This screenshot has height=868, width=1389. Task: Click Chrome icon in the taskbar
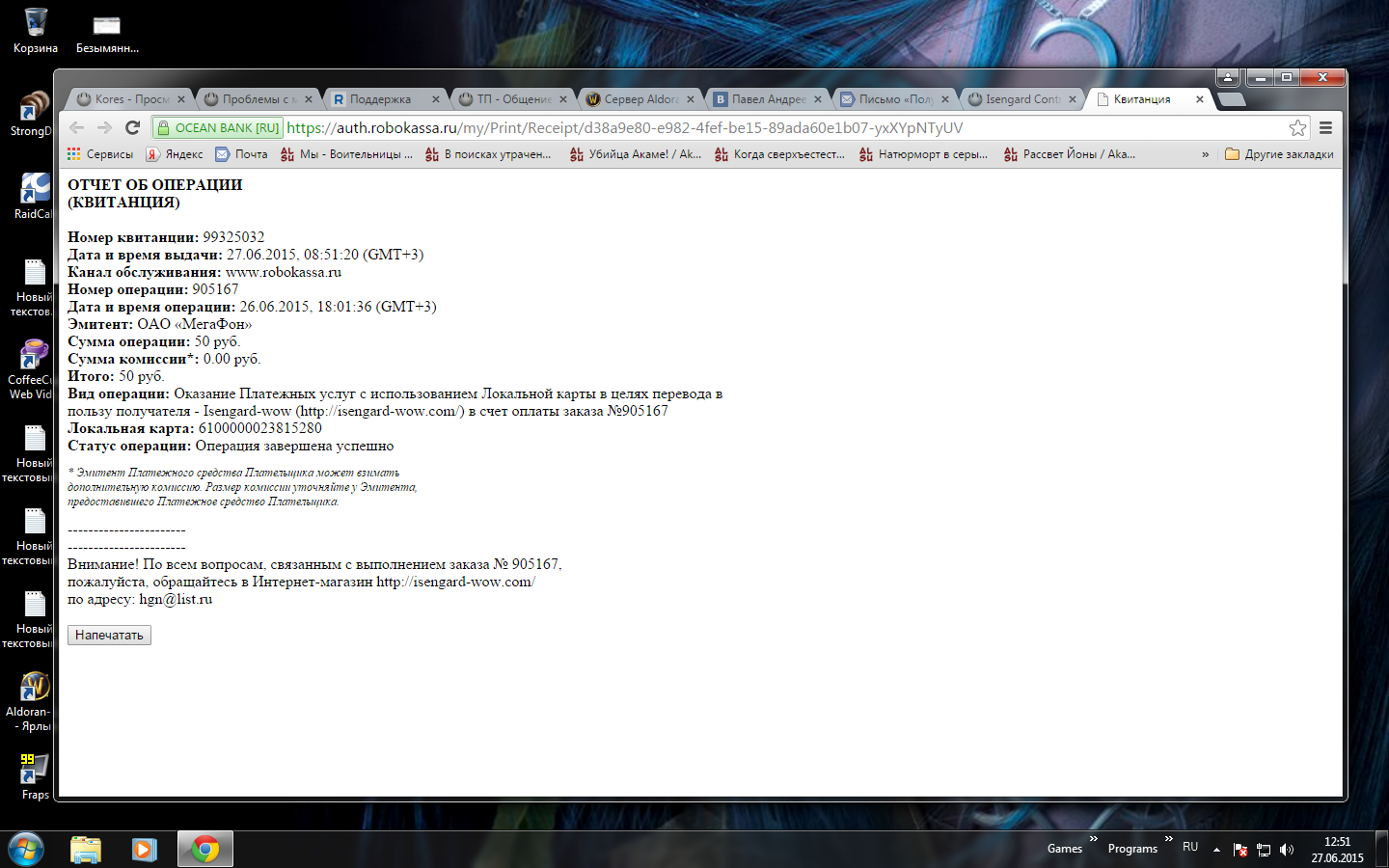click(x=204, y=849)
